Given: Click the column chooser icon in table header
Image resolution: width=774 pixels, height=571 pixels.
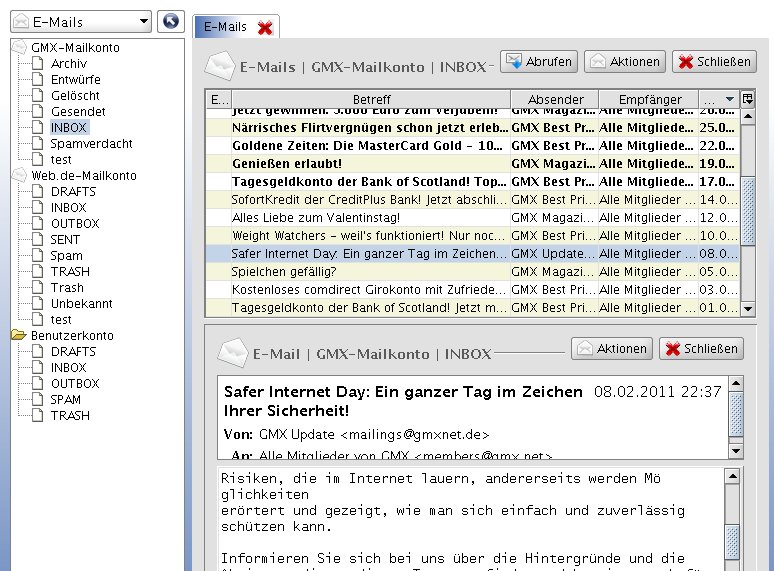Looking at the screenshot, I should point(747,99).
